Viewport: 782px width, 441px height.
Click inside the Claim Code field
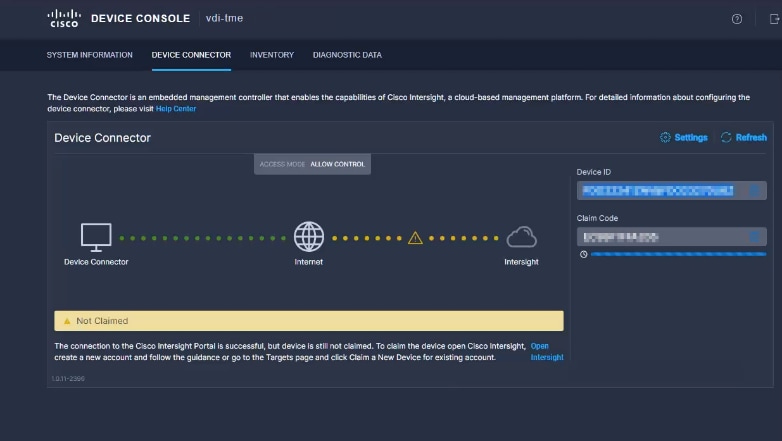671,236
